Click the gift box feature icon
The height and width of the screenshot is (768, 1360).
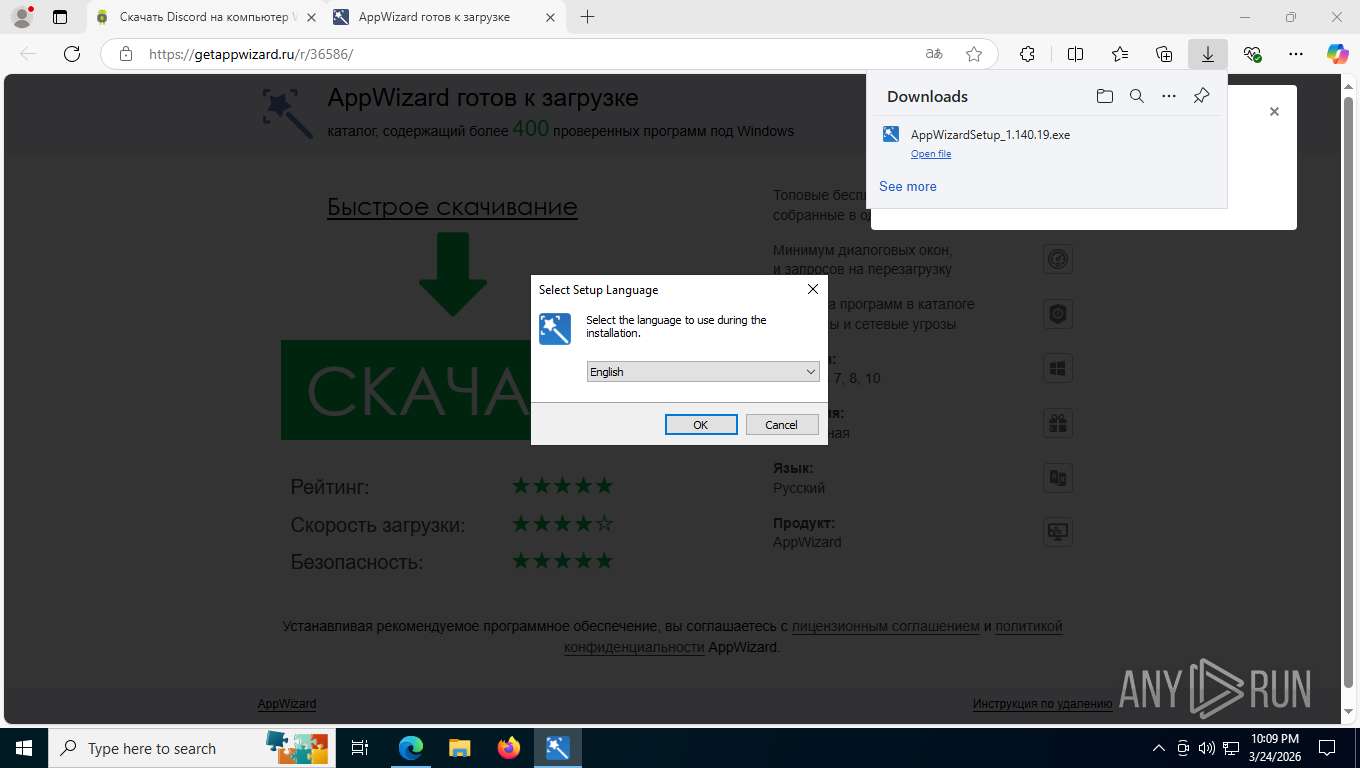pyautogui.click(x=1058, y=423)
